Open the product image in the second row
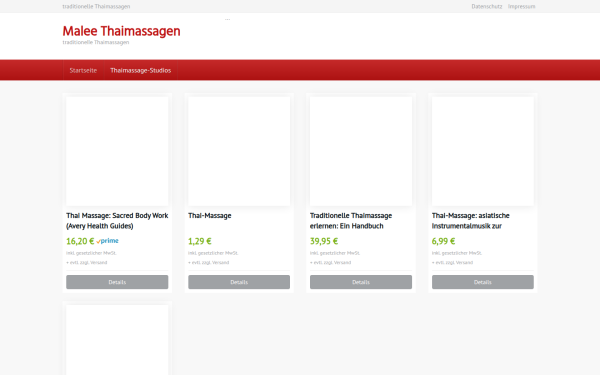 [117, 340]
